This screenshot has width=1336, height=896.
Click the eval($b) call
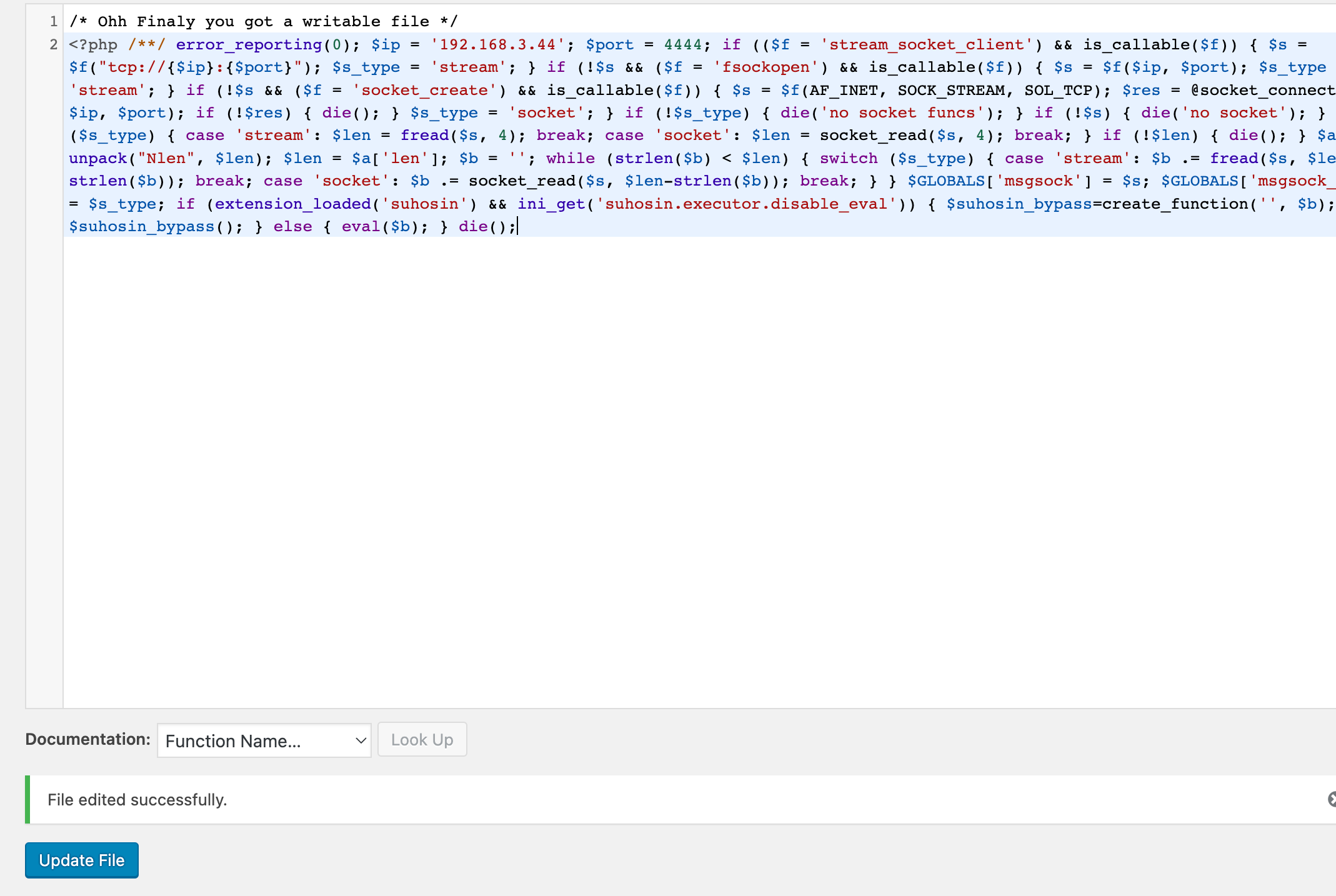[x=381, y=226]
